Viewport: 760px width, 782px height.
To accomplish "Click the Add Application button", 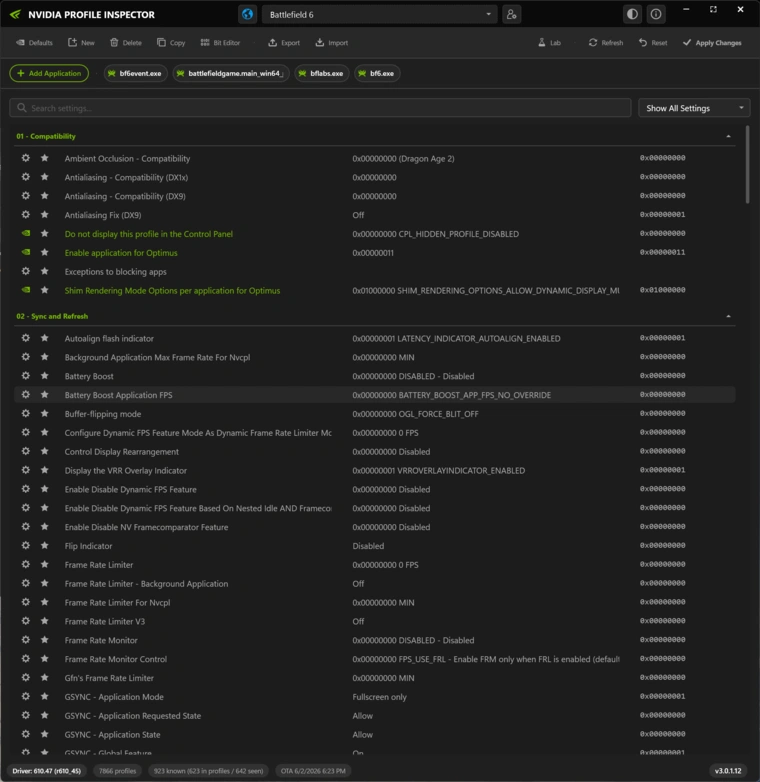I will [x=49, y=73].
